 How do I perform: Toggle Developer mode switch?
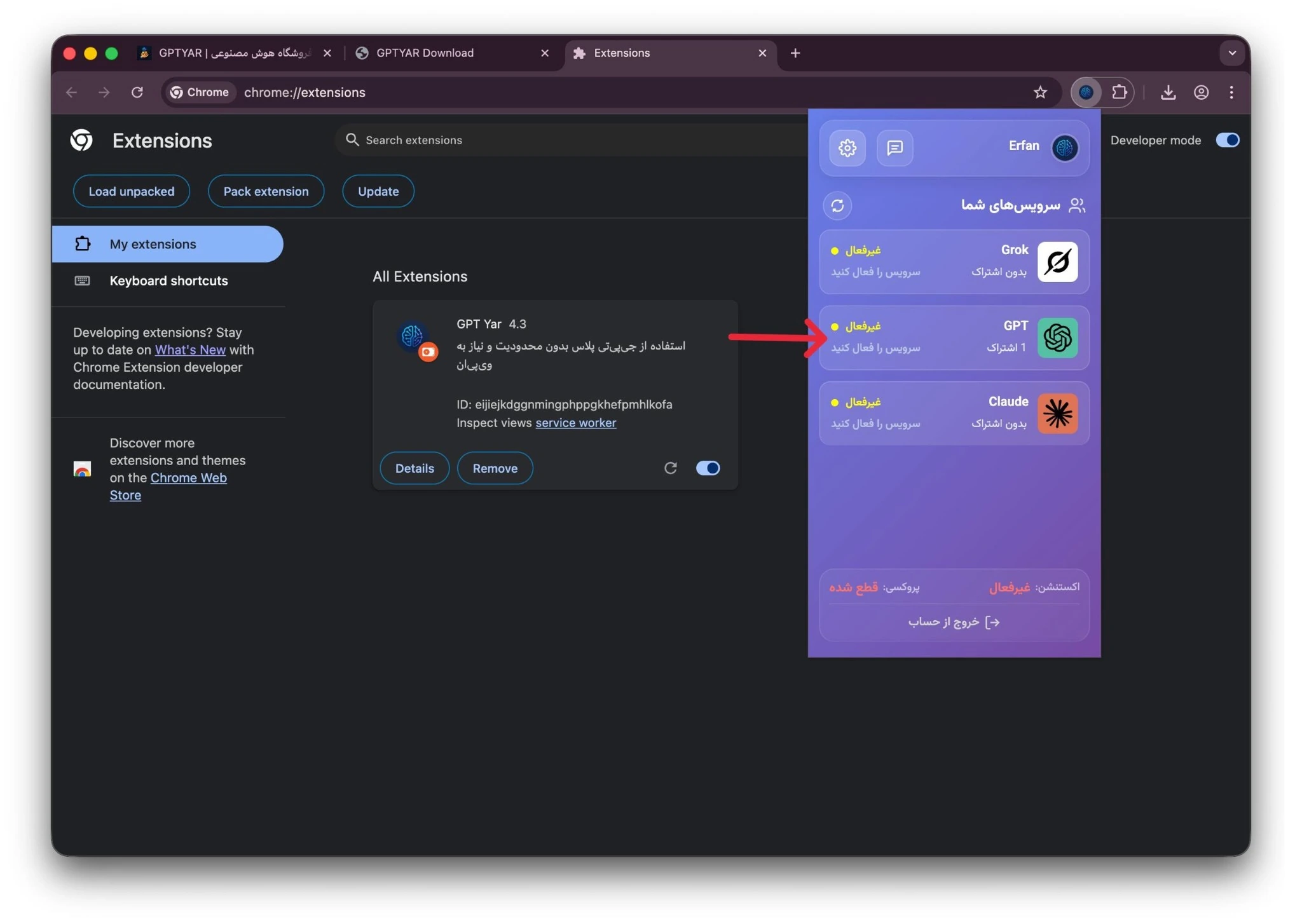(1227, 140)
